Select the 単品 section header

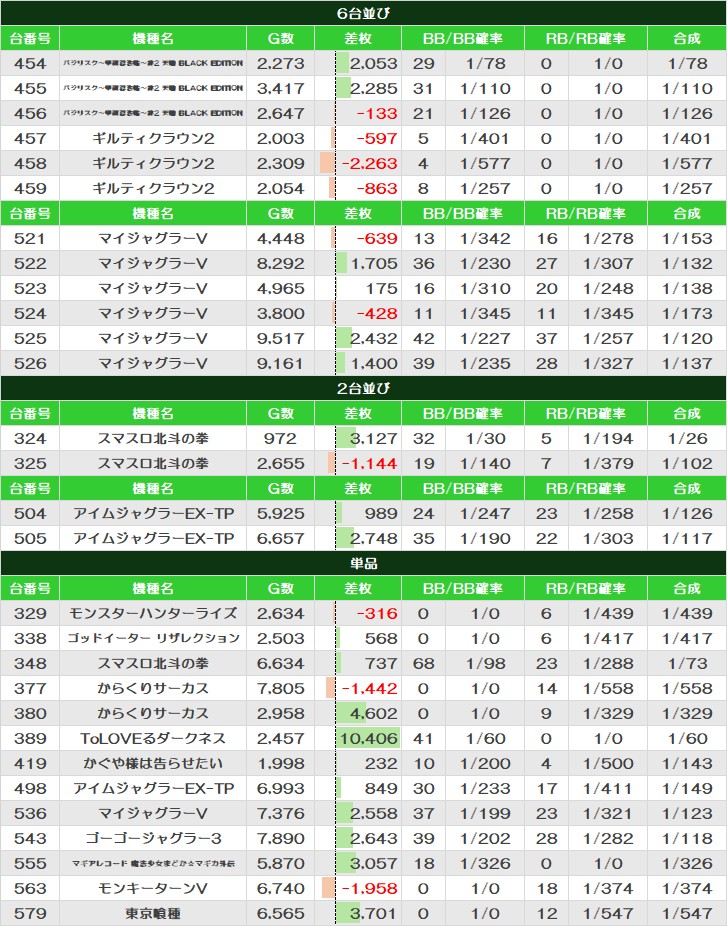pyautogui.click(x=363, y=563)
